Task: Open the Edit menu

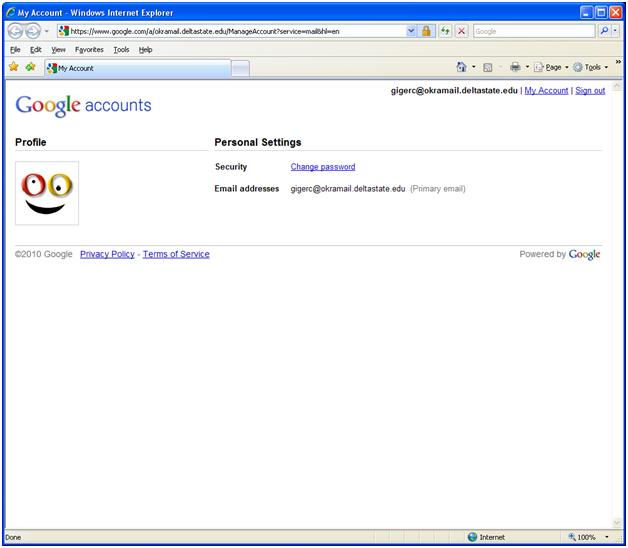Action: pyautogui.click(x=36, y=50)
